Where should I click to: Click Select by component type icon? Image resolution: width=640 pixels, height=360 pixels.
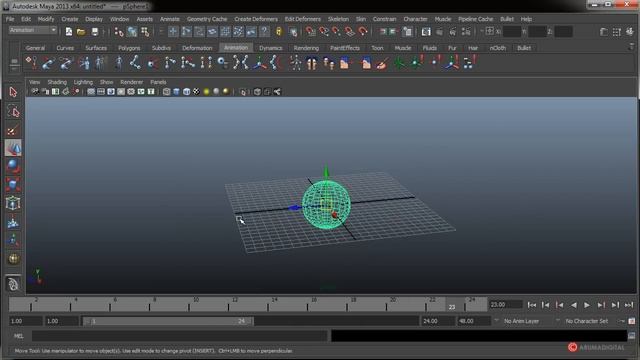tap(145, 31)
